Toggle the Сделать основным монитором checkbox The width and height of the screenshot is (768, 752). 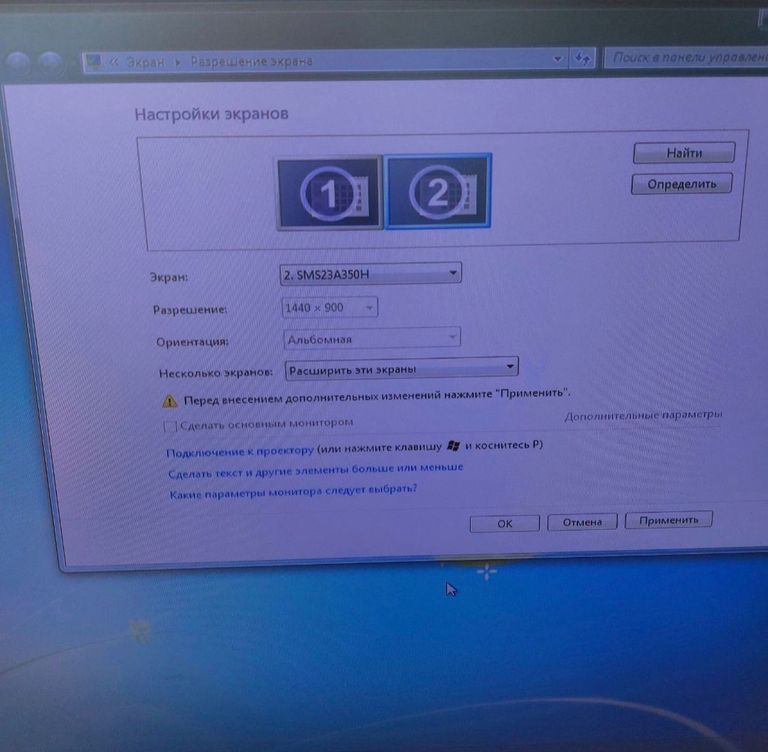tap(170, 426)
